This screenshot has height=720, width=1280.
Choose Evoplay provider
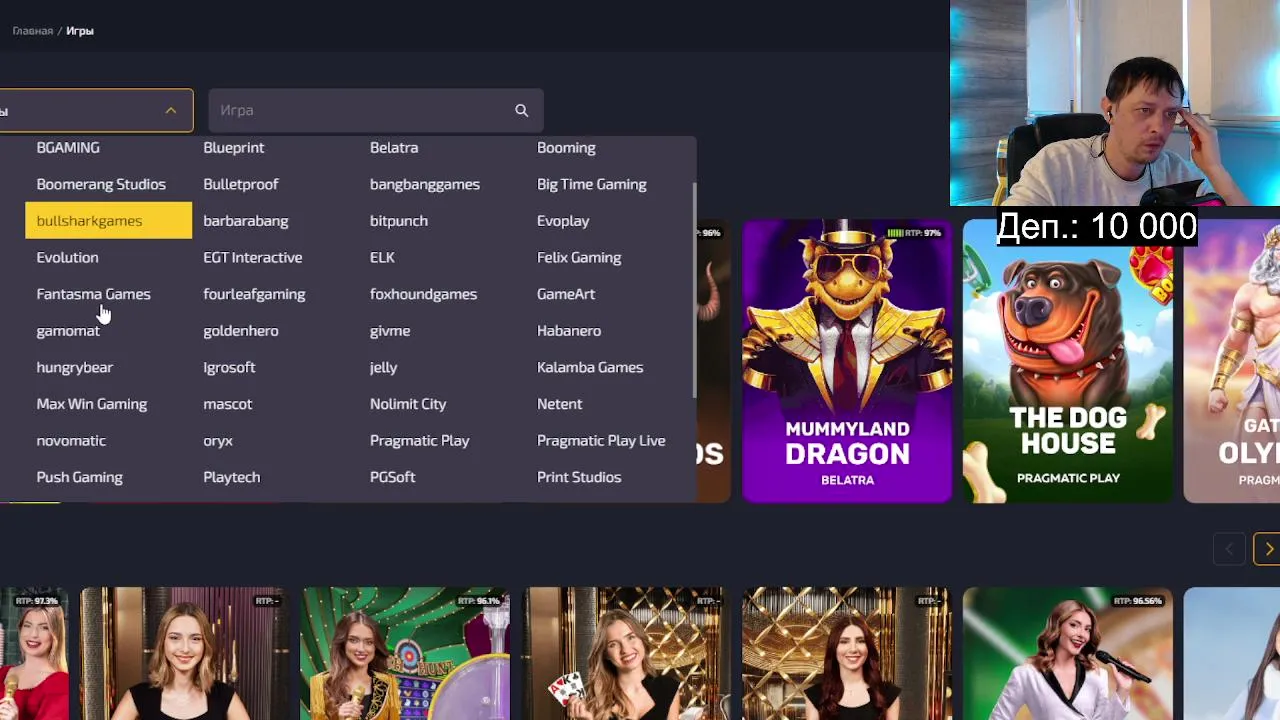point(563,220)
